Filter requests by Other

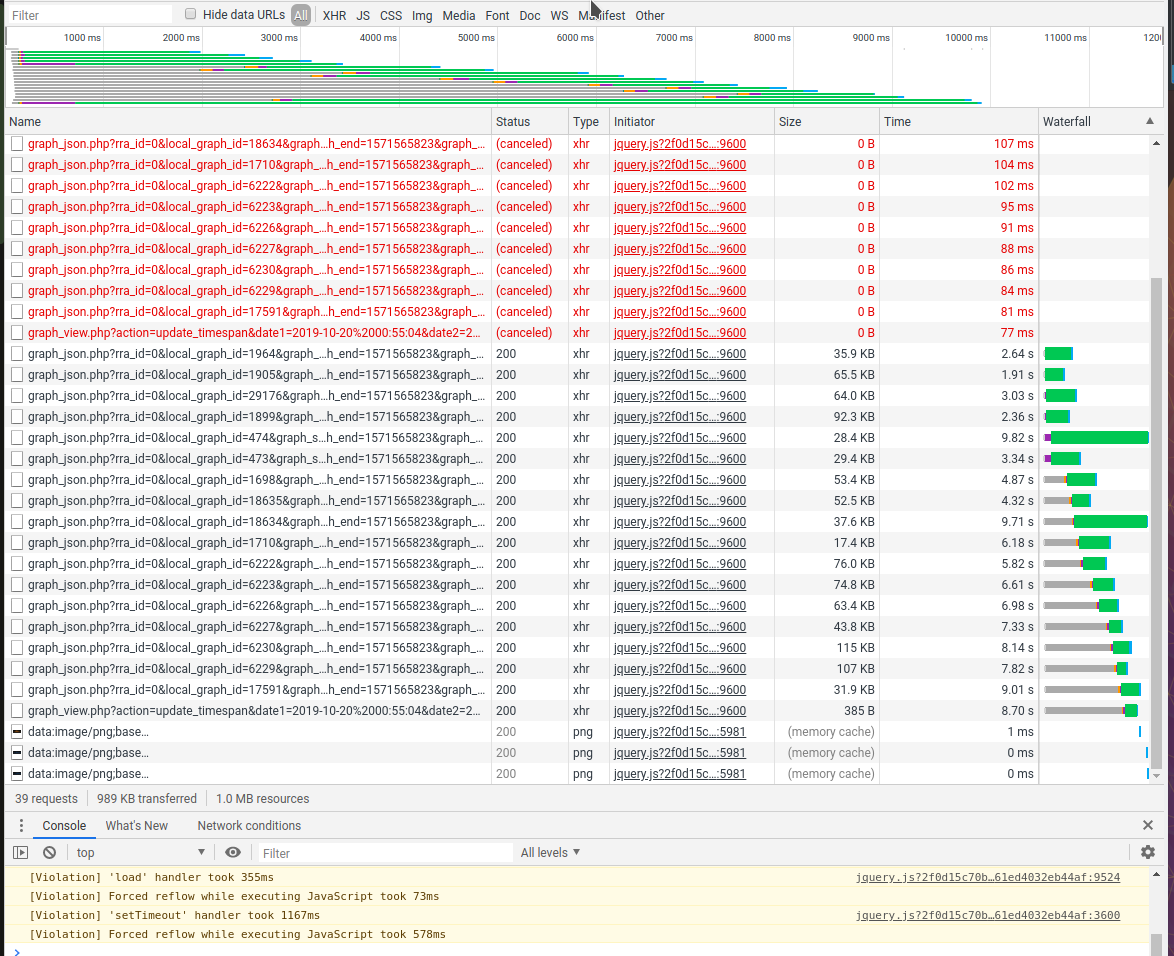[x=650, y=15]
